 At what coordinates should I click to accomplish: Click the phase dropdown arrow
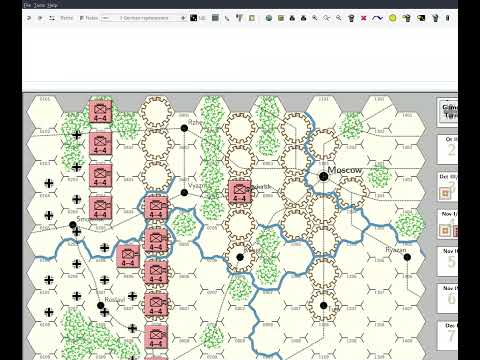coord(183,18)
